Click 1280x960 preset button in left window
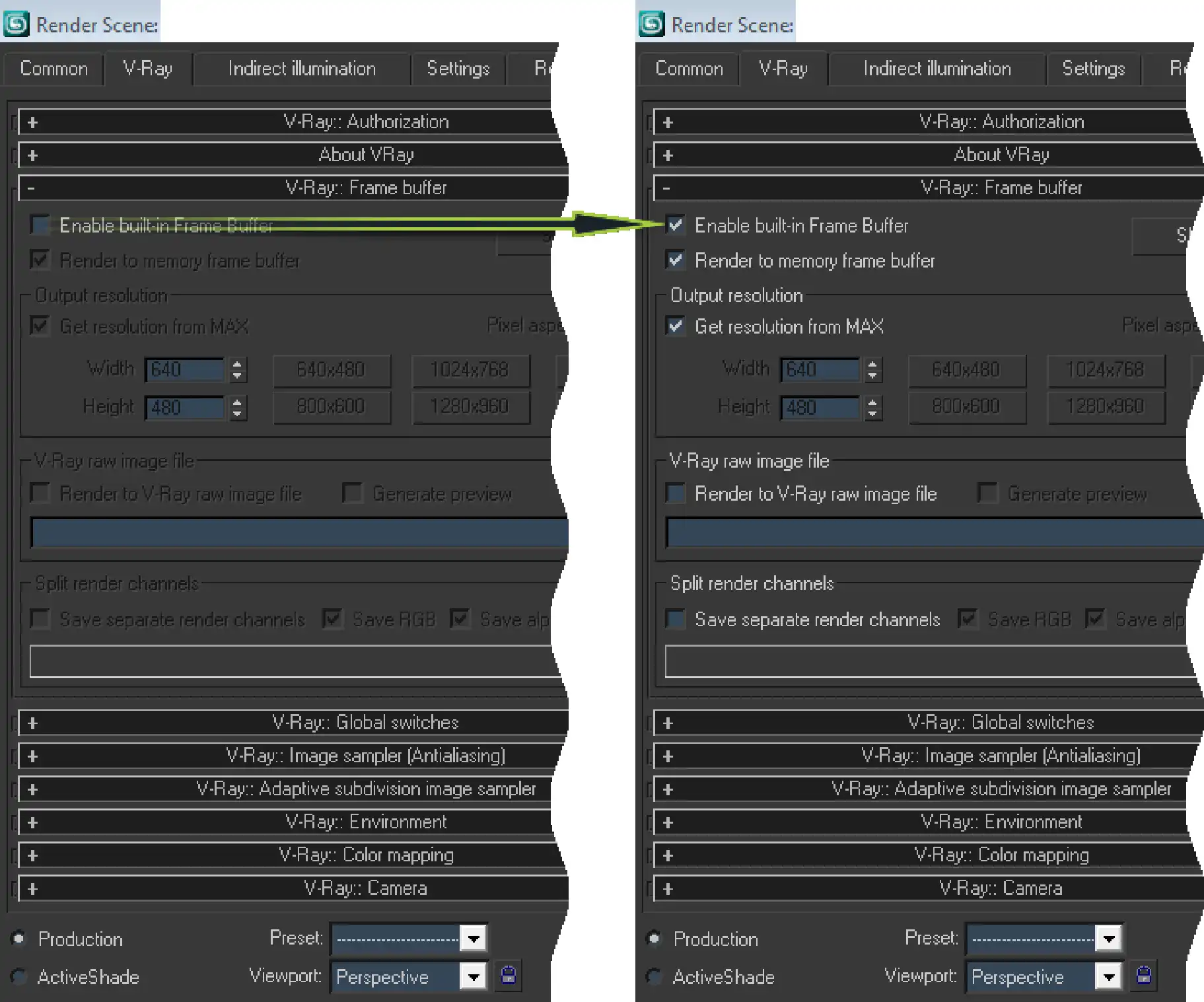Screen dimensions: 1204x1002 coord(471,407)
